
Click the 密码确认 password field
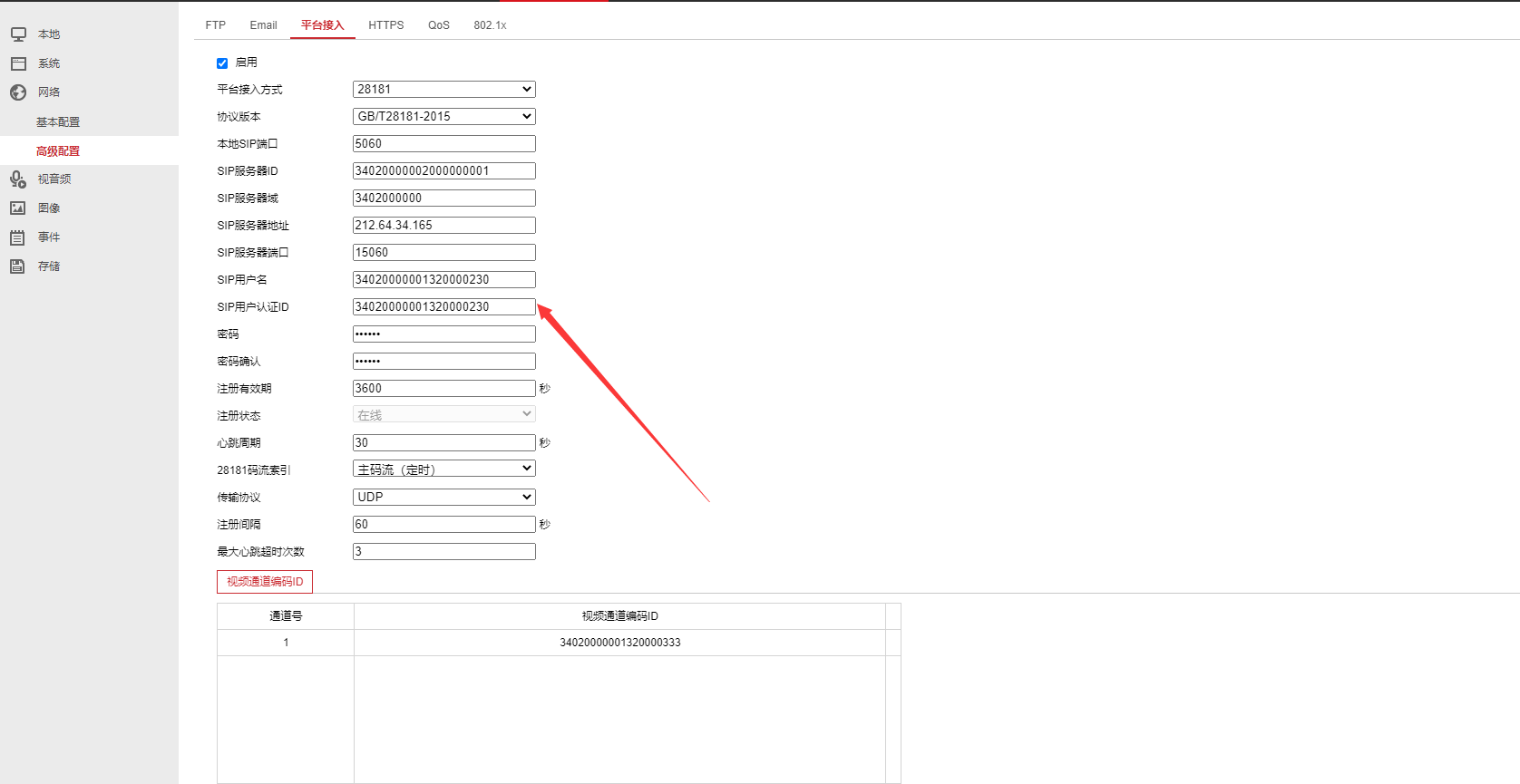pos(444,361)
